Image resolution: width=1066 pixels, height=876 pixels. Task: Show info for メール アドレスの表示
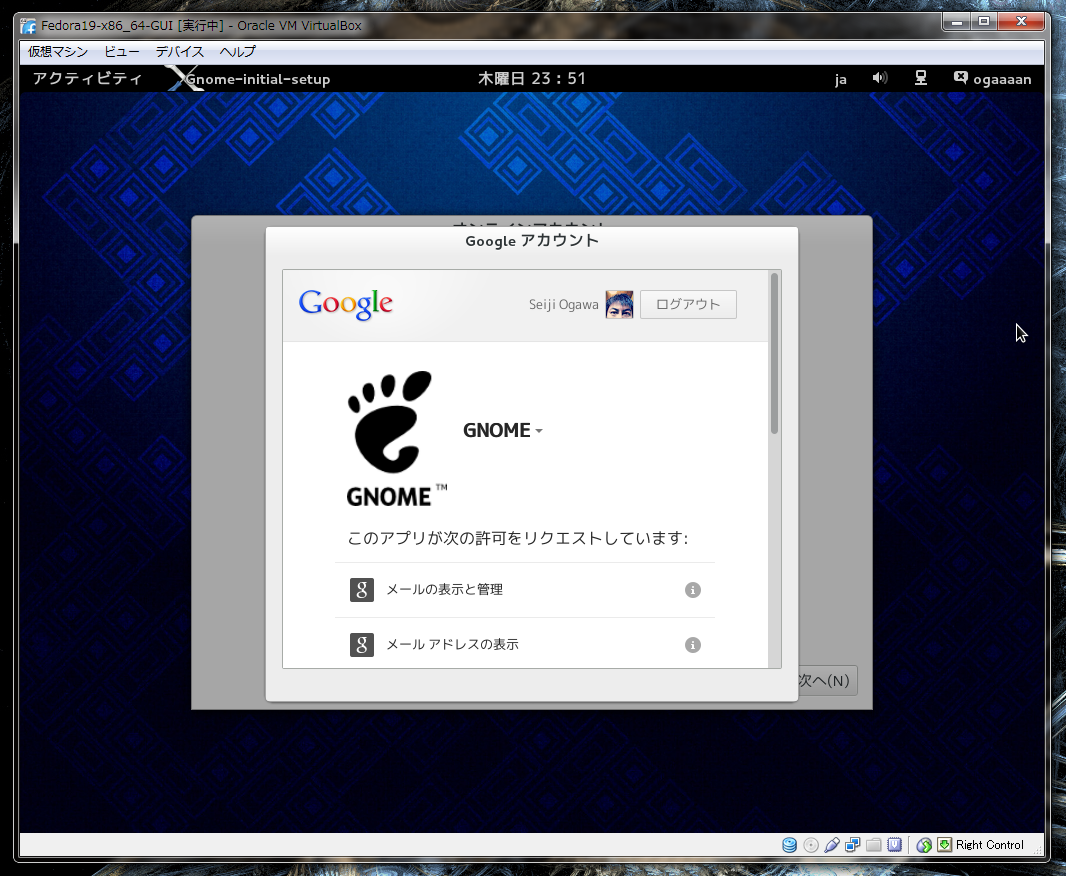(693, 645)
